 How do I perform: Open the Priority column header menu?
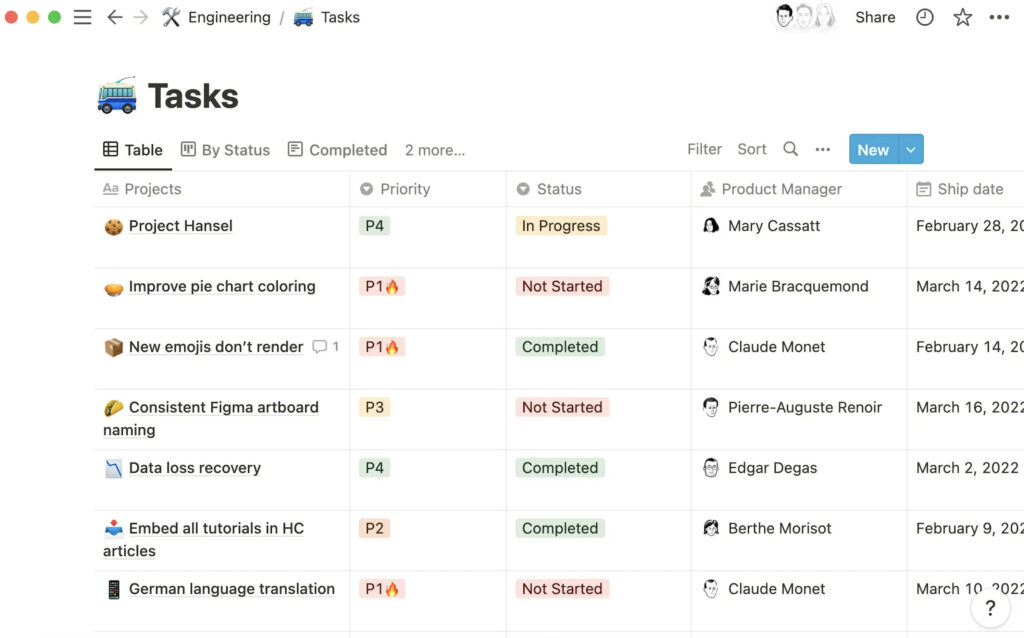[x=404, y=189]
